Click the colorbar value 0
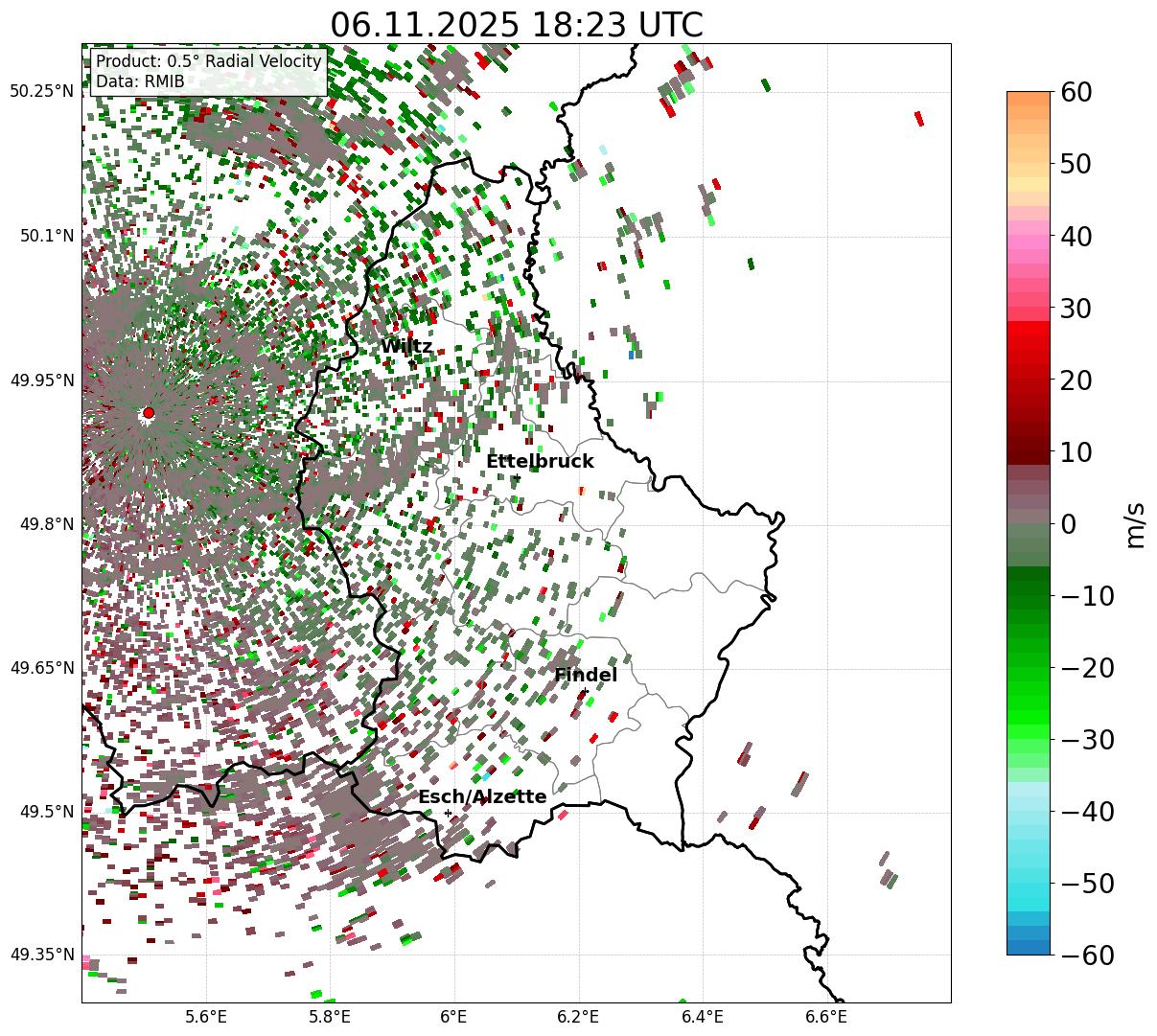The image size is (1157, 1036). click(1068, 524)
